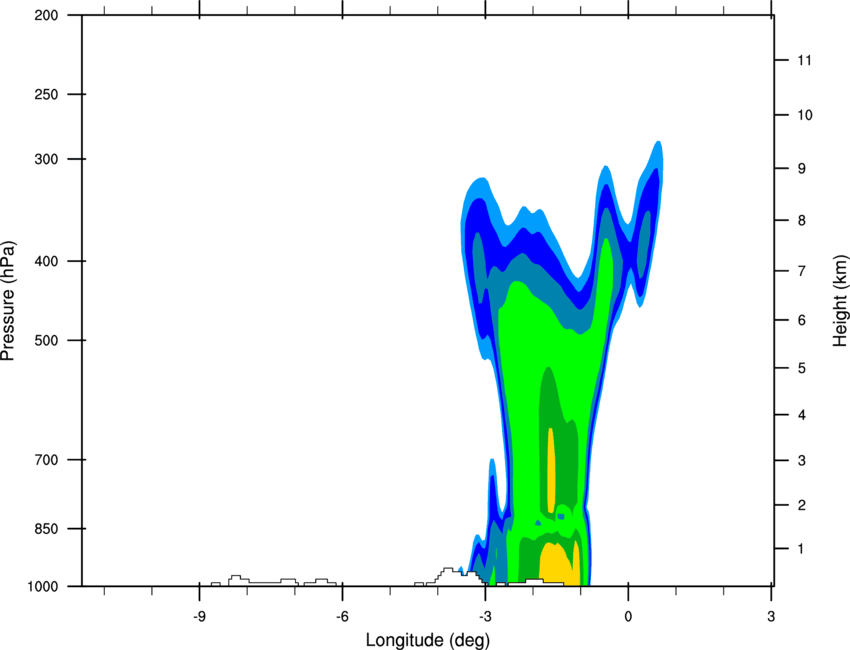Click the height label 11 km
Viewport: 850px width, 650px height.
804,60
